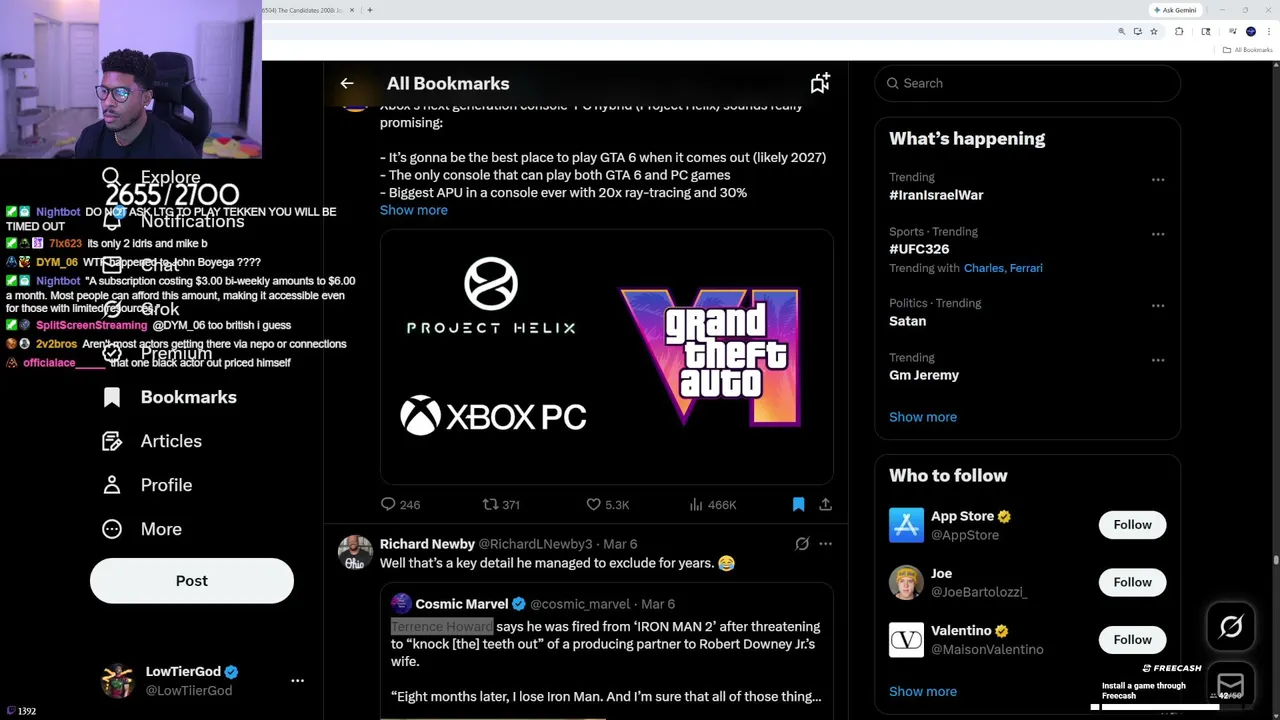Open the Project Helix GTA post image

click(607, 357)
